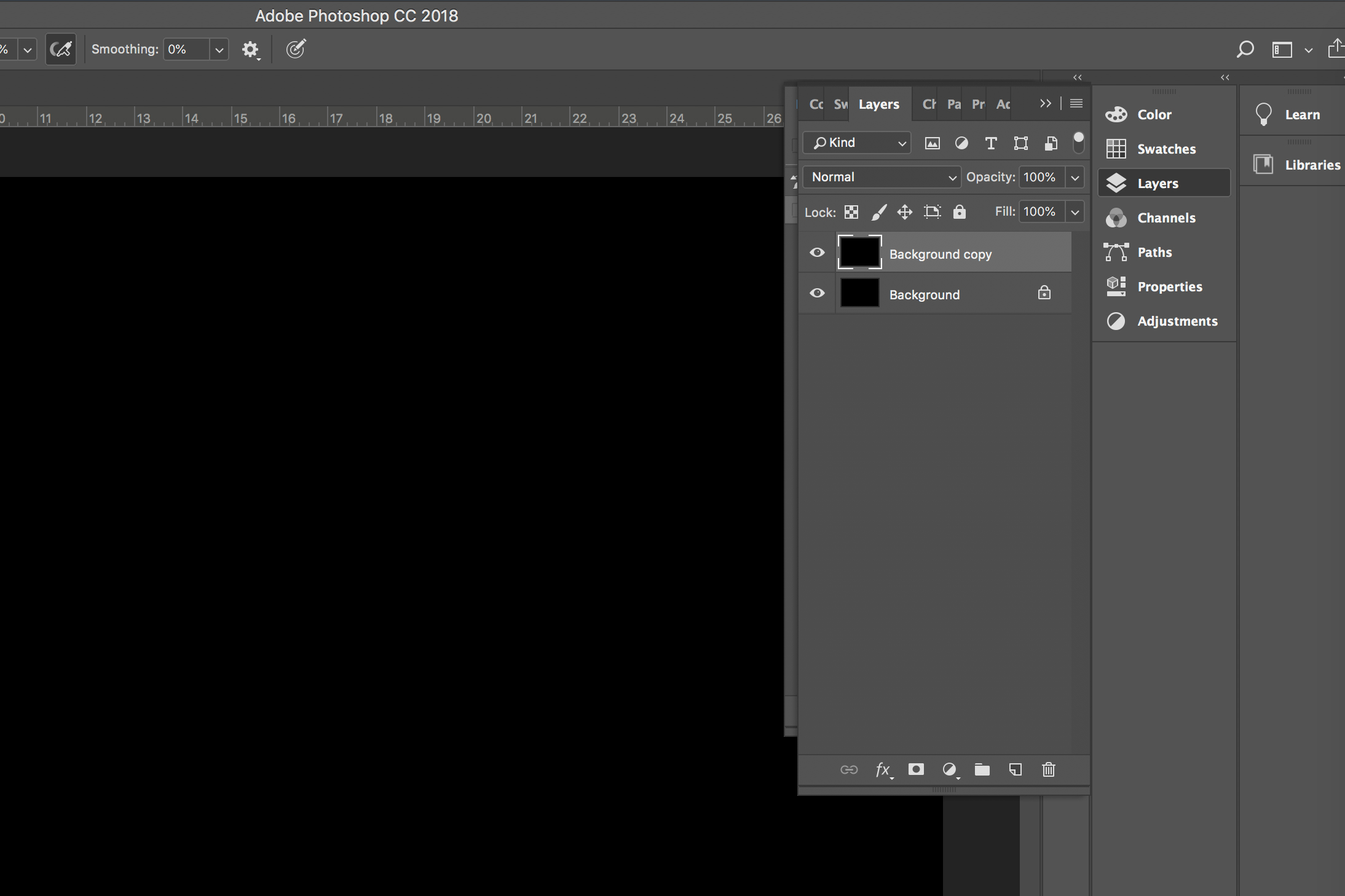
Task: Open the Normal blend mode dropdown
Action: [882, 177]
